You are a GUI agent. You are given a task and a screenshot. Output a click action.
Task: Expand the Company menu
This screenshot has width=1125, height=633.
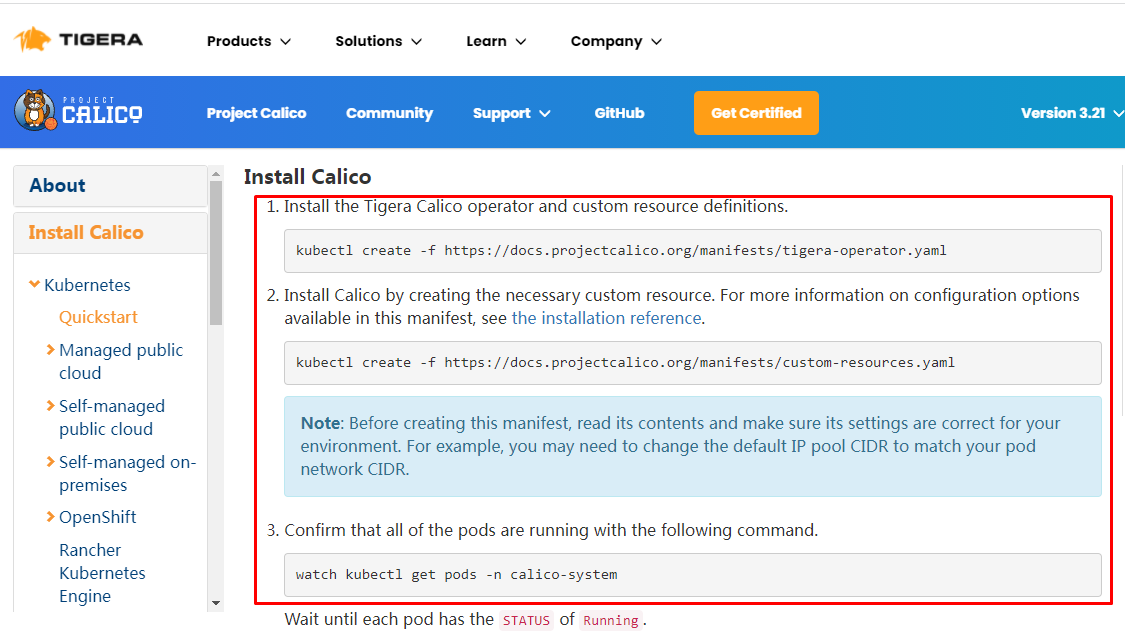click(x=616, y=41)
